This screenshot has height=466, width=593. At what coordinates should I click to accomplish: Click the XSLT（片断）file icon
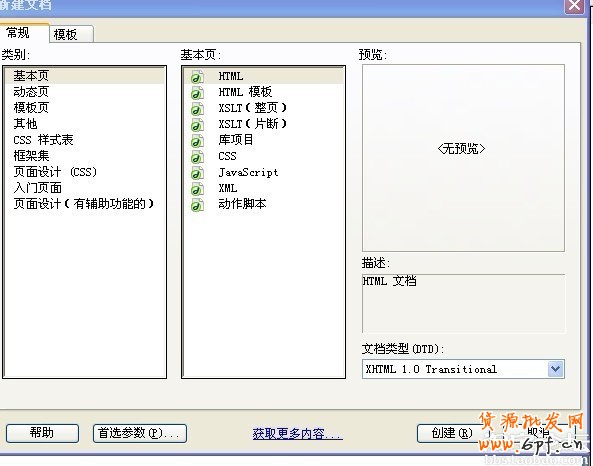click(197, 125)
